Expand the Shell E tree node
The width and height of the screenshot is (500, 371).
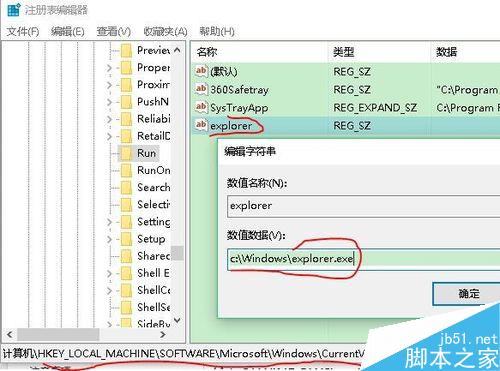(x=109, y=274)
